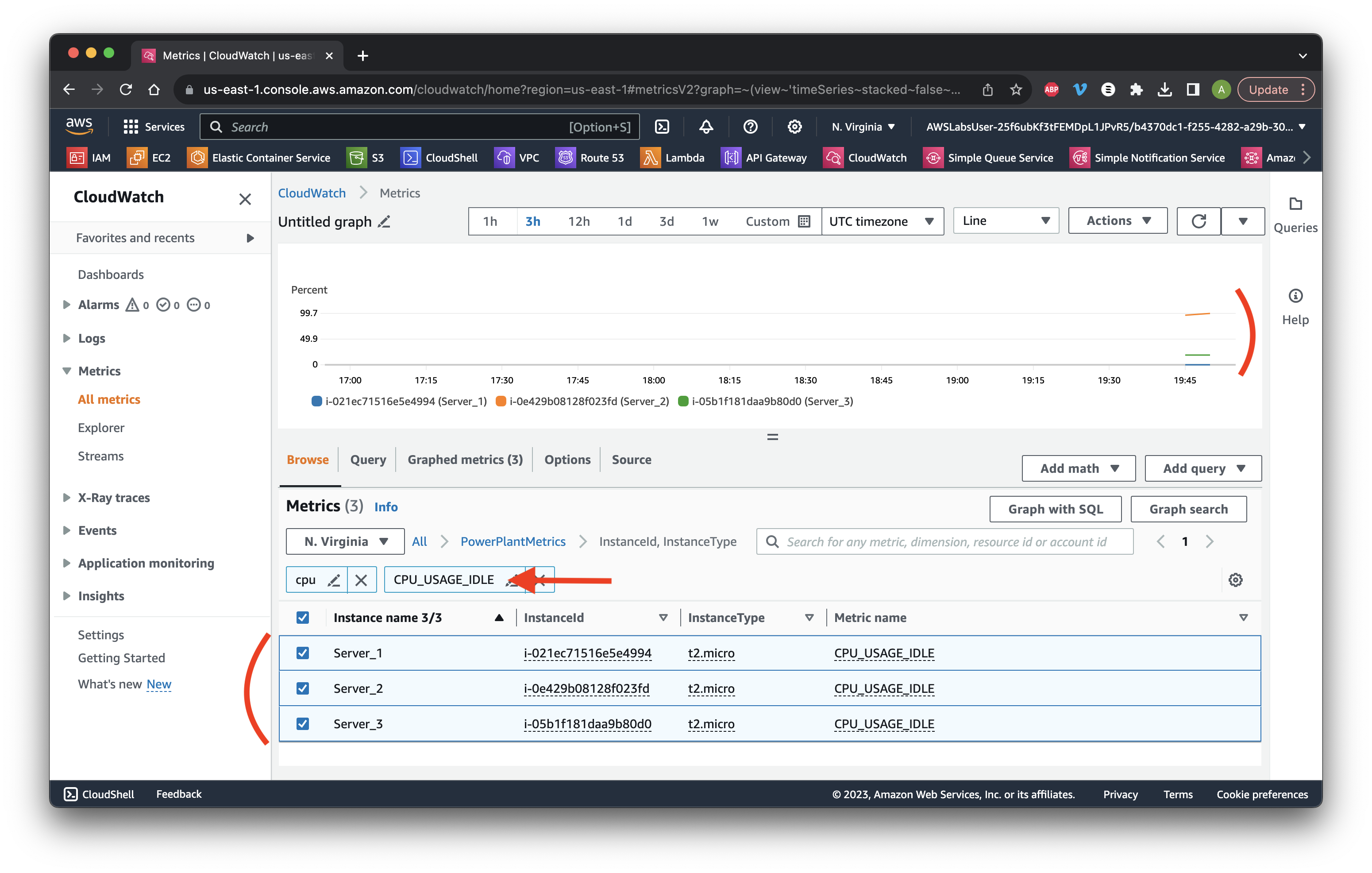Open the metrics table settings gear
Screen dimensions: 1372x873
point(1235,580)
